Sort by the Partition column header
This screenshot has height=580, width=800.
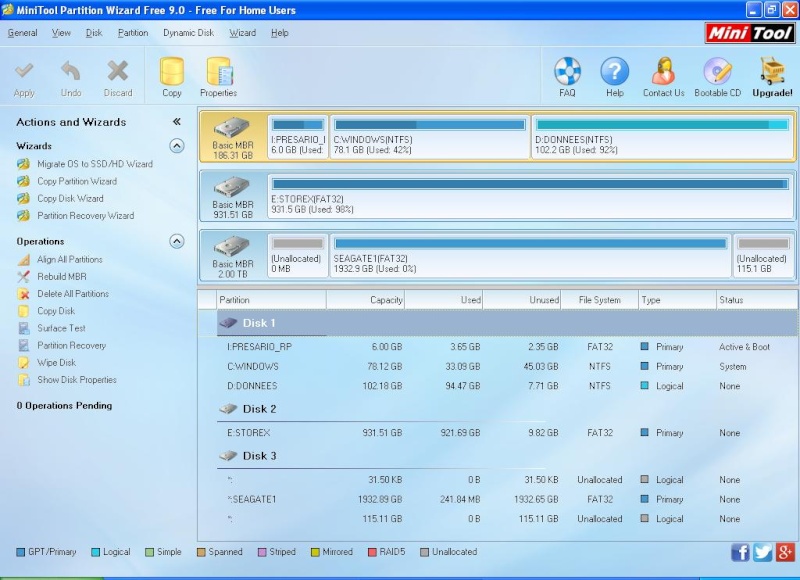[272, 300]
